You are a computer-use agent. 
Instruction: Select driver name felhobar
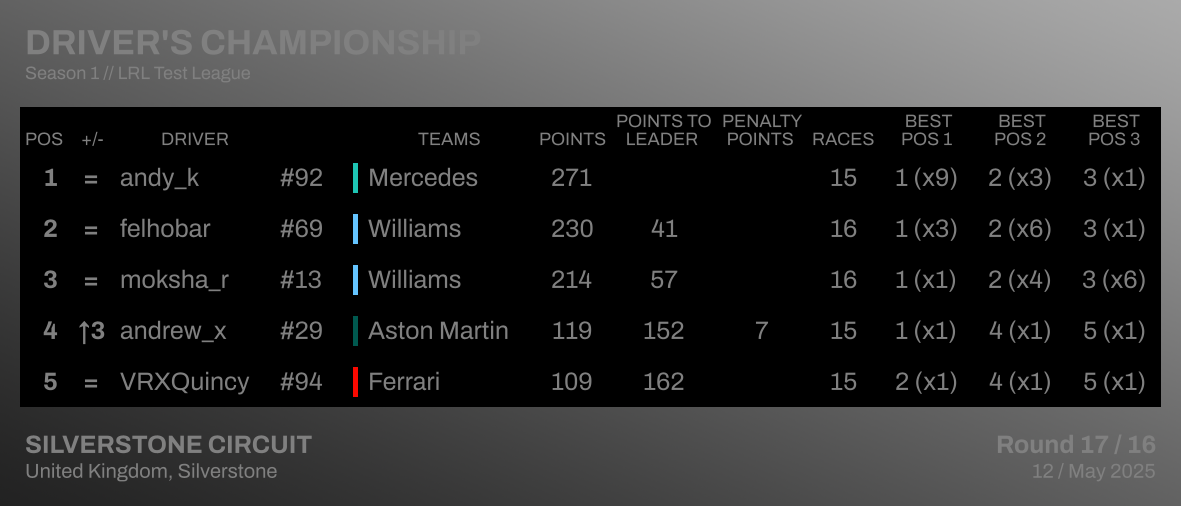click(165, 229)
